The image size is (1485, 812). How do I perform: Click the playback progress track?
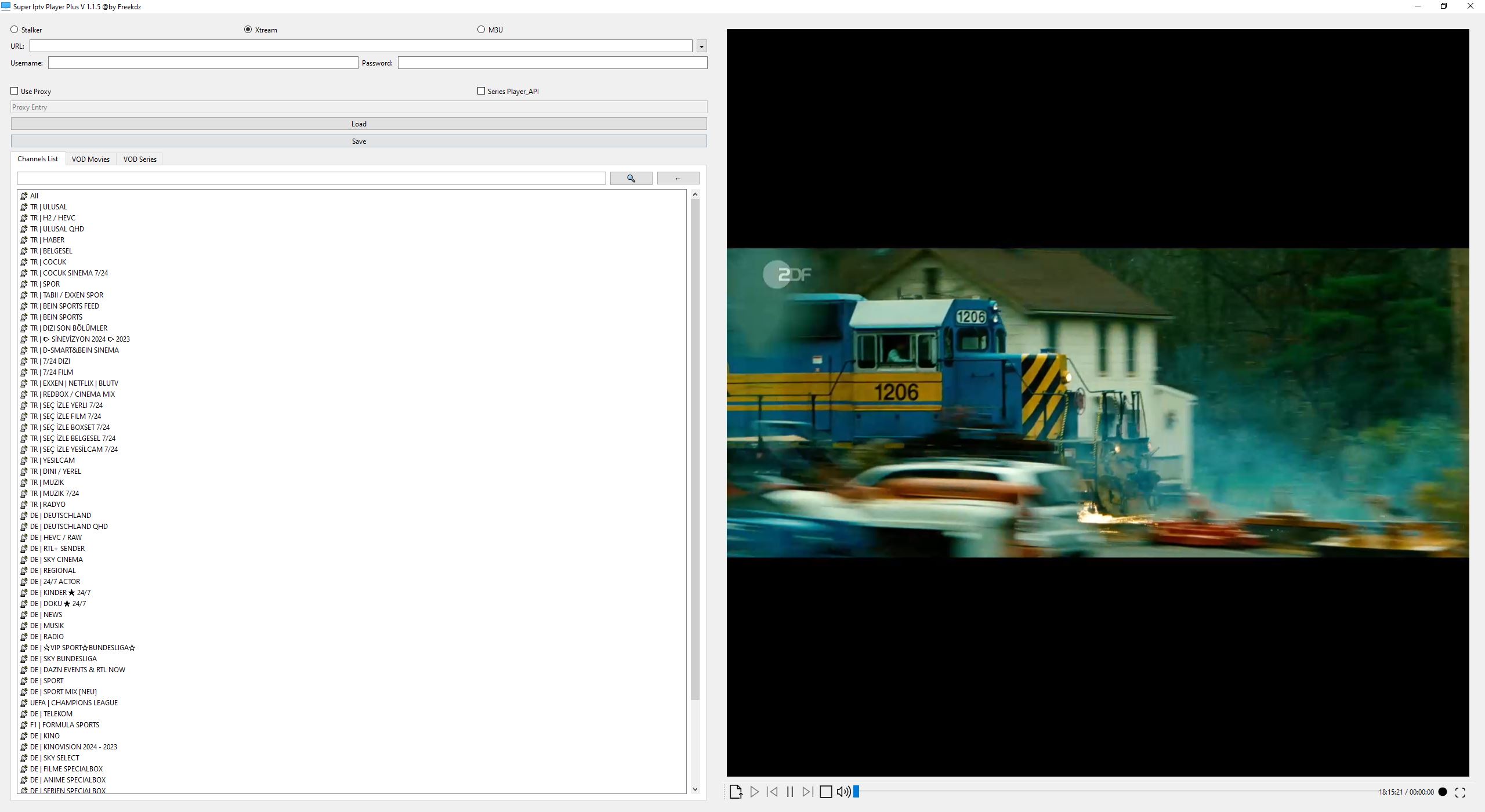click(x=1117, y=792)
